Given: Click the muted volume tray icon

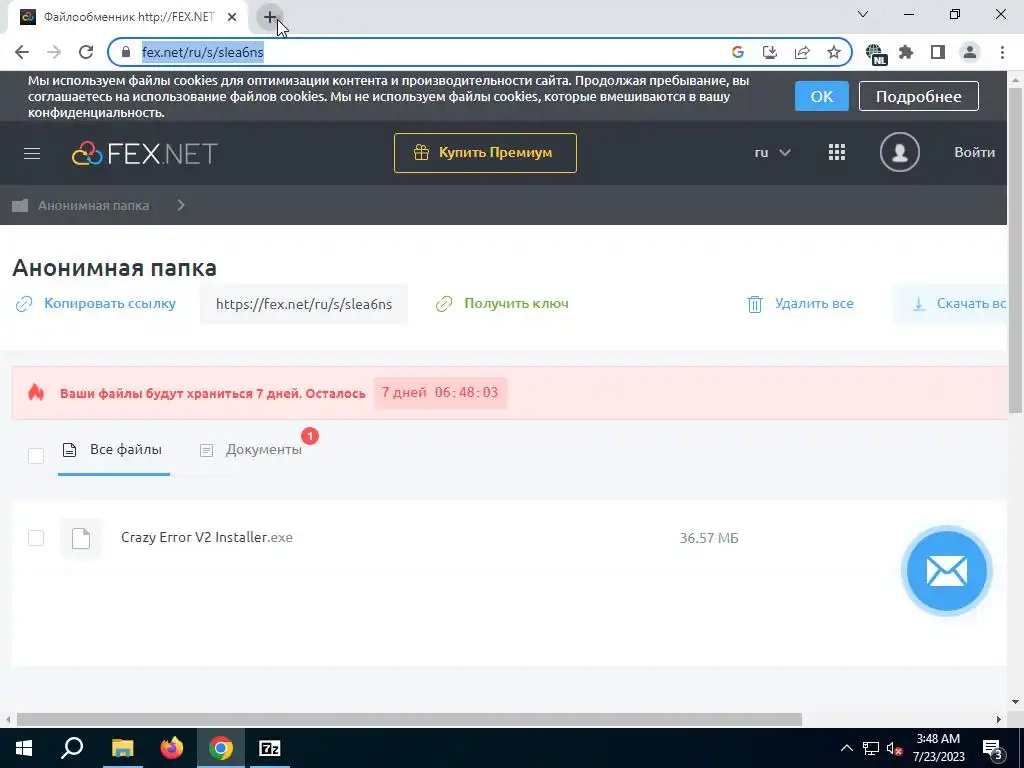Looking at the screenshot, I should [894, 748].
